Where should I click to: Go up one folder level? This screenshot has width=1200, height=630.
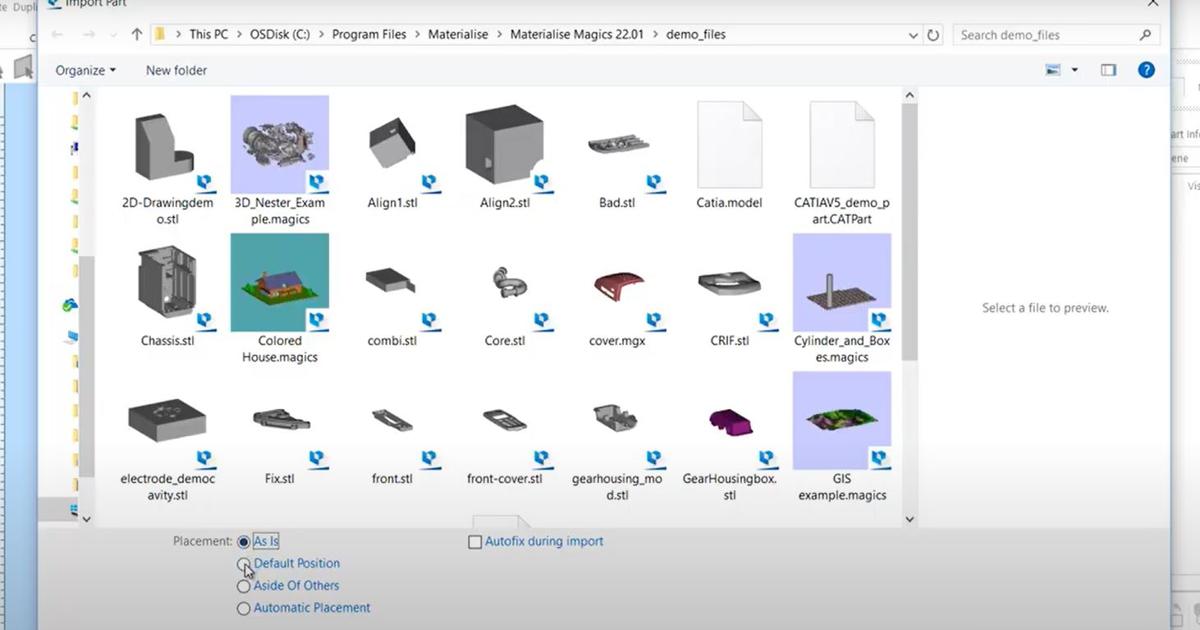coord(137,35)
